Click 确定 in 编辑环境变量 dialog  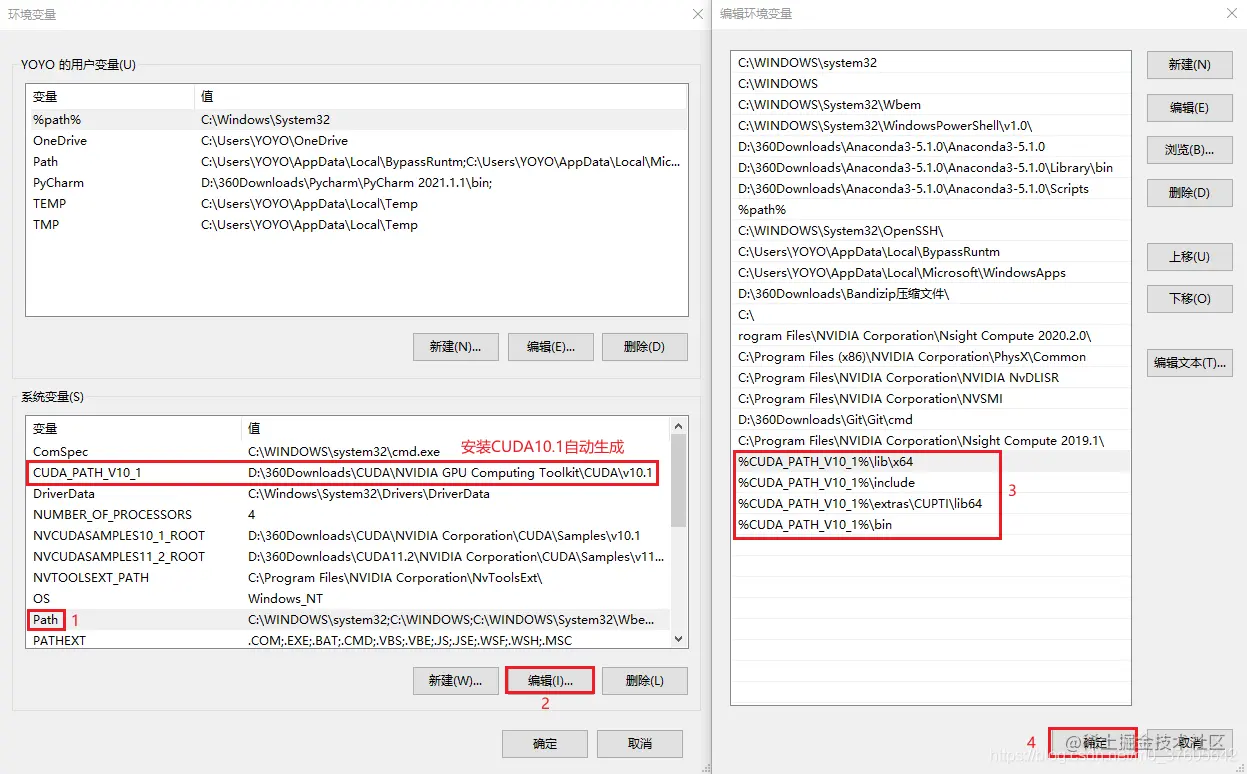(x=1093, y=743)
